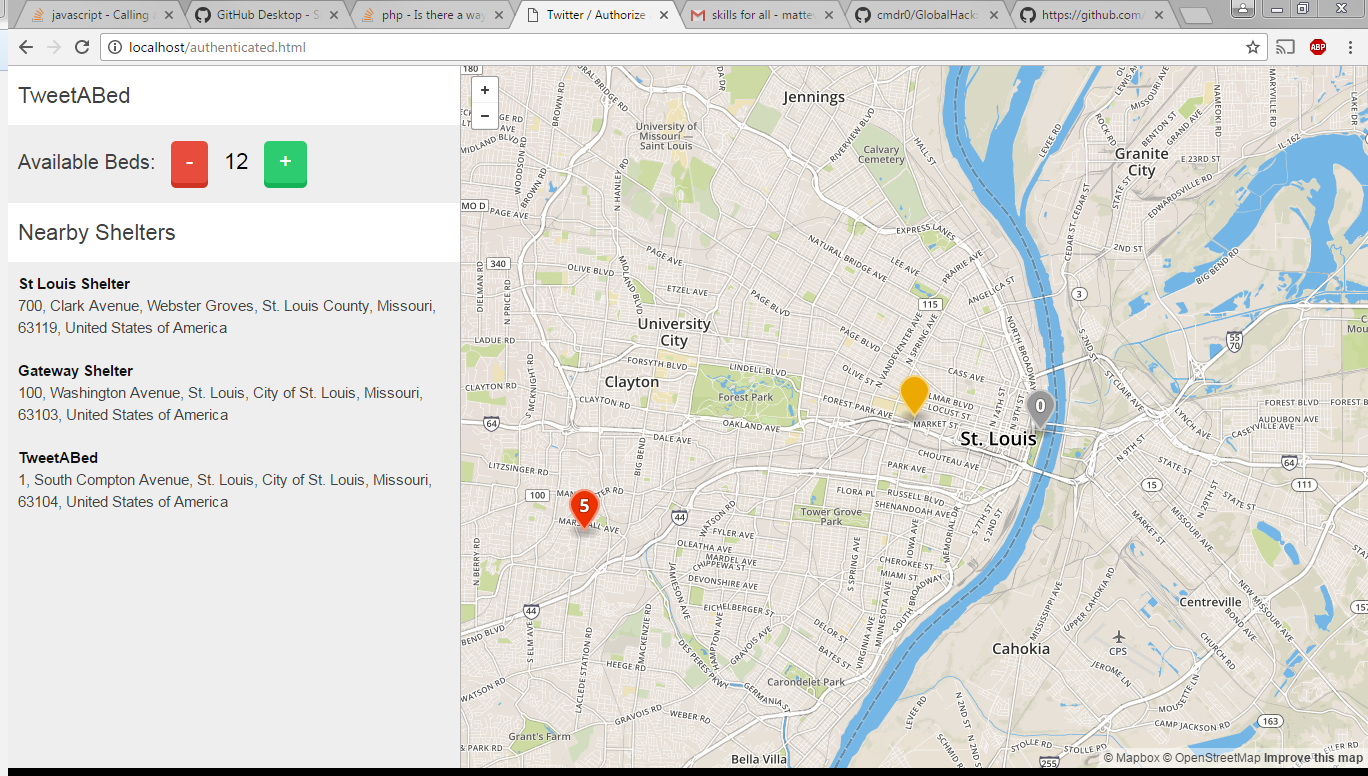Screen dimensions: 1368x776
Task: Click the 'Improve this map' link
Action: (1313, 758)
